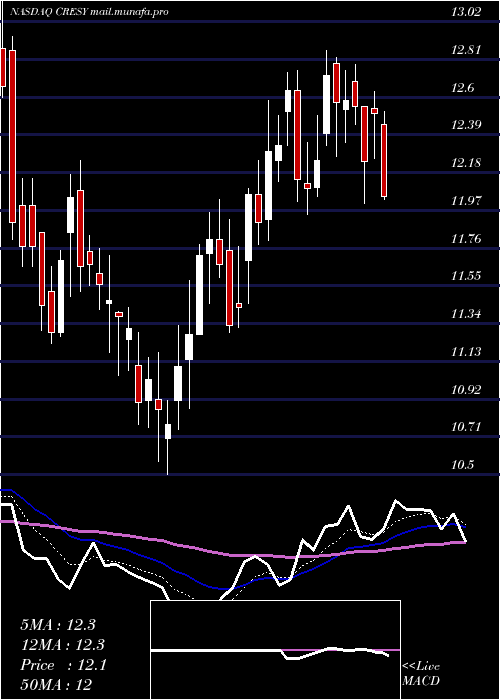Click the Price : 12.1 readout
500x700 pixels.
pyautogui.click(x=63, y=665)
